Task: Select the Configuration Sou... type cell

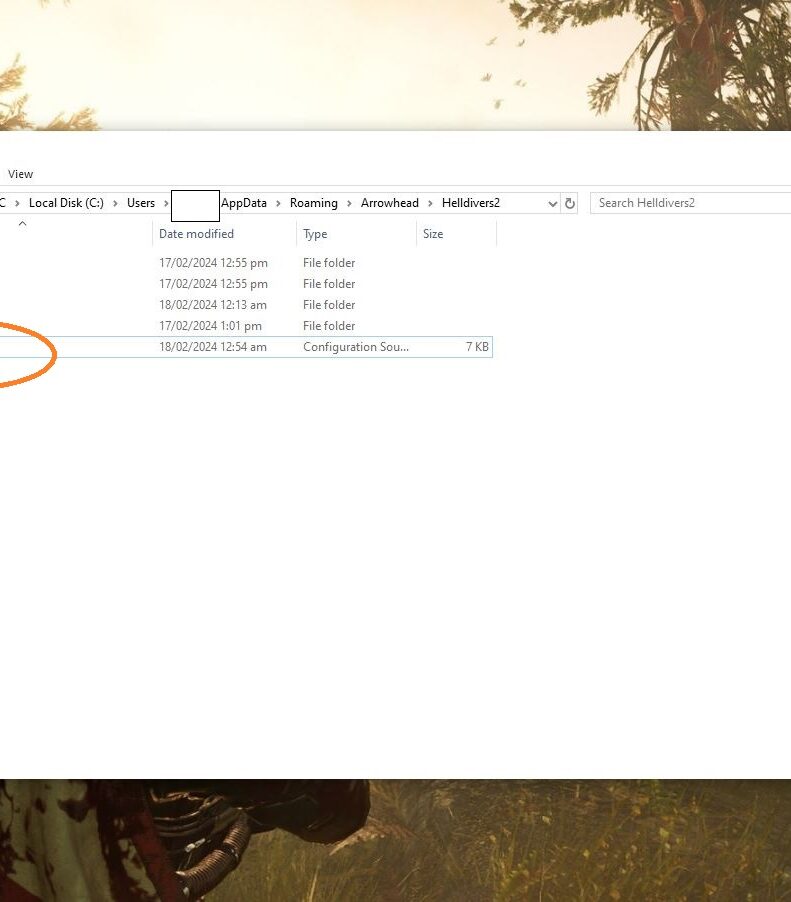Action: coord(356,347)
